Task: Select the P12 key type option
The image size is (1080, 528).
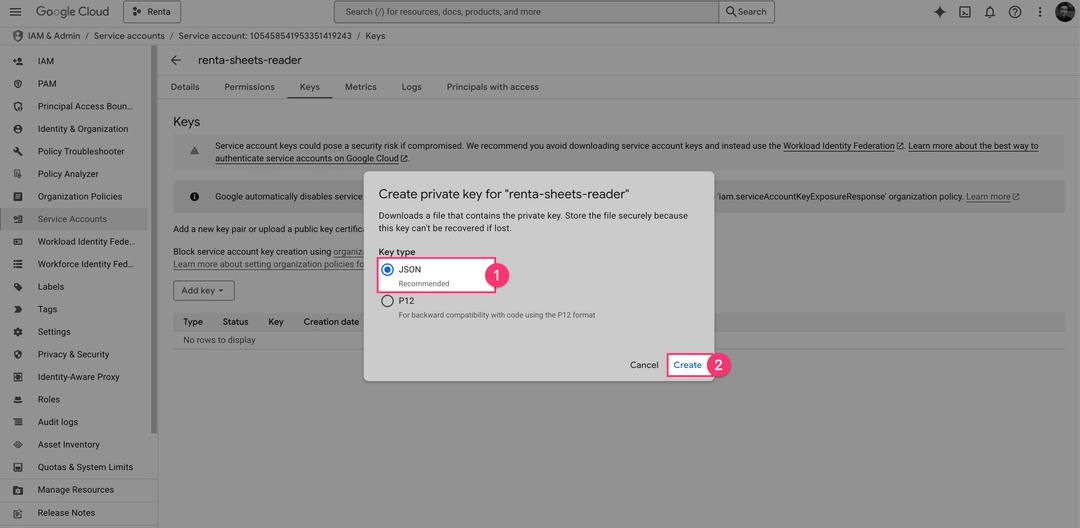Action: click(x=388, y=301)
